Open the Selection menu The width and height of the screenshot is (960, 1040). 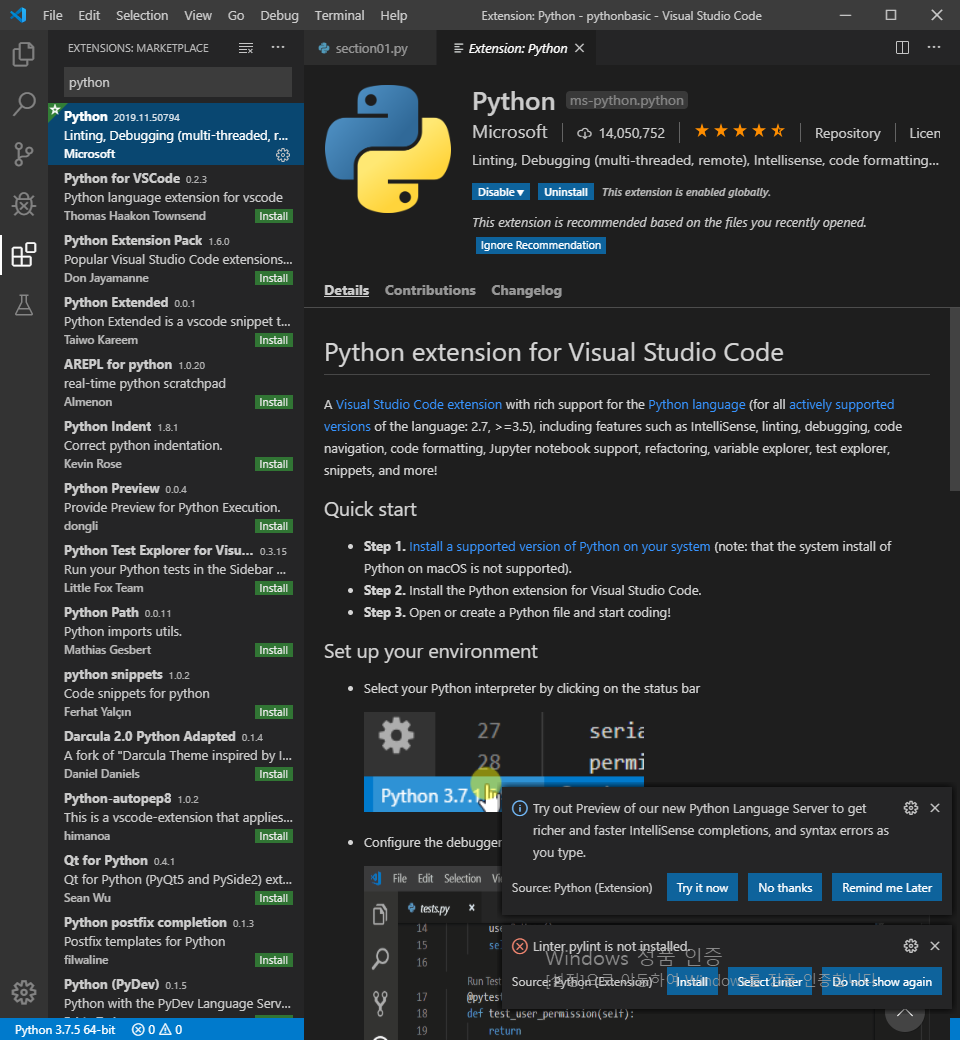142,15
